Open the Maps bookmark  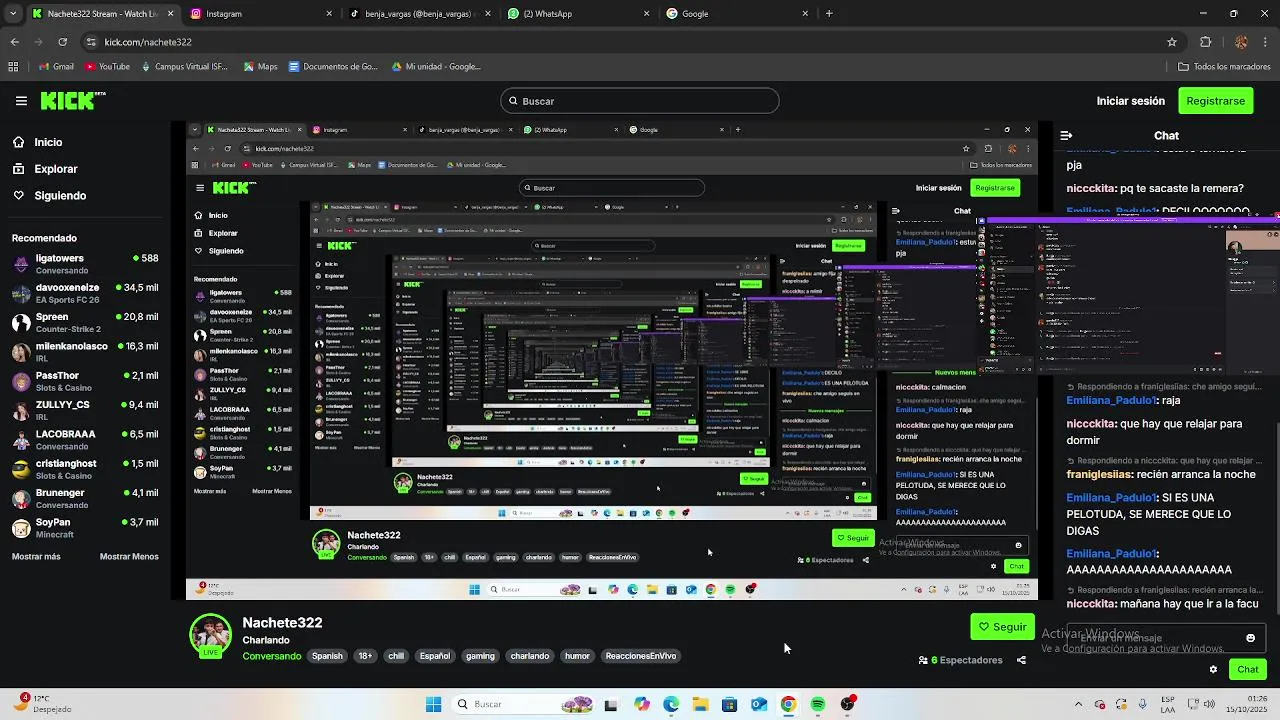[x=260, y=67]
